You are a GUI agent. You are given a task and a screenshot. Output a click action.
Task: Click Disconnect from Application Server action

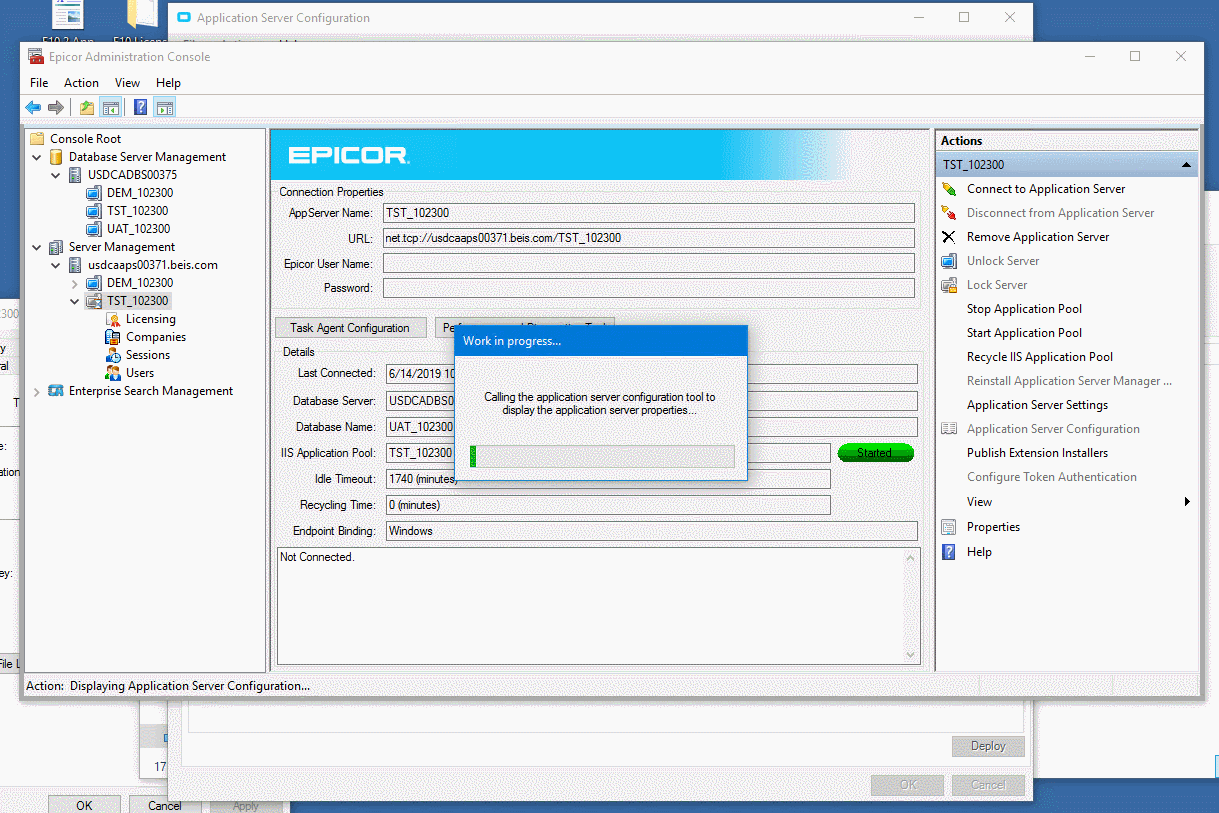[x=1060, y=213]
